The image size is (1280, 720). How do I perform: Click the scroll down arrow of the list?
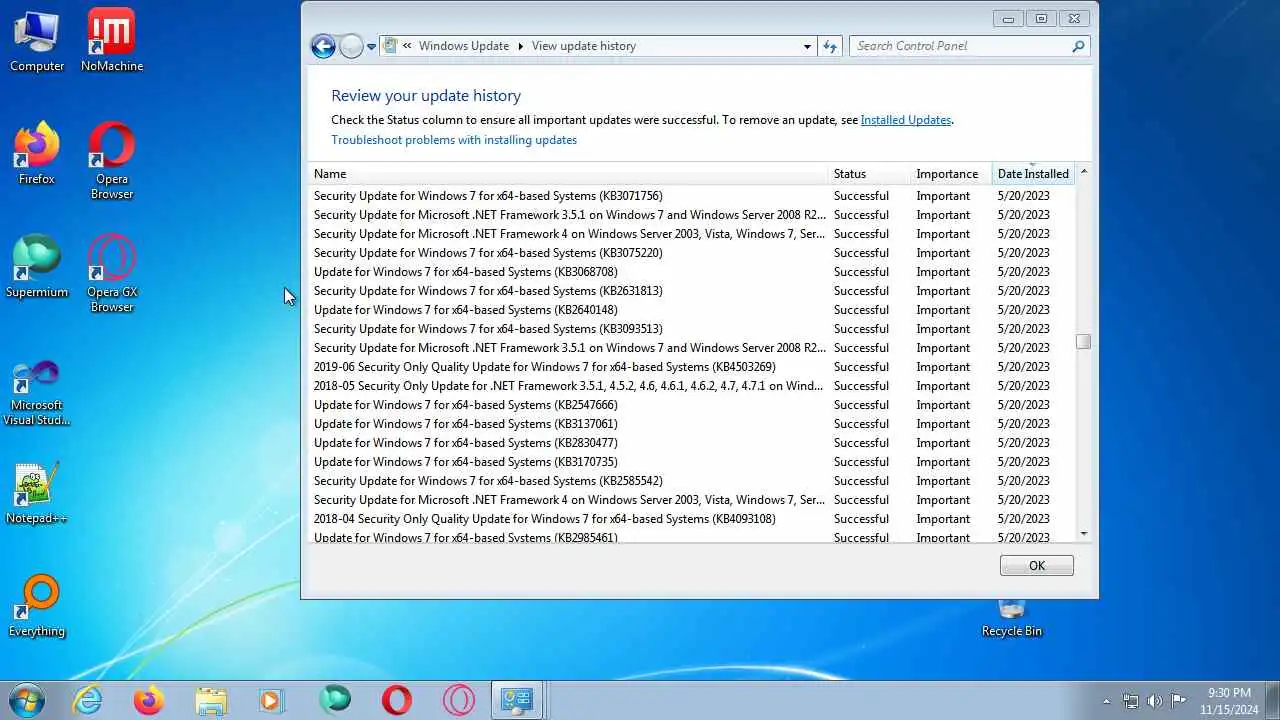[x=1083, y=534]
